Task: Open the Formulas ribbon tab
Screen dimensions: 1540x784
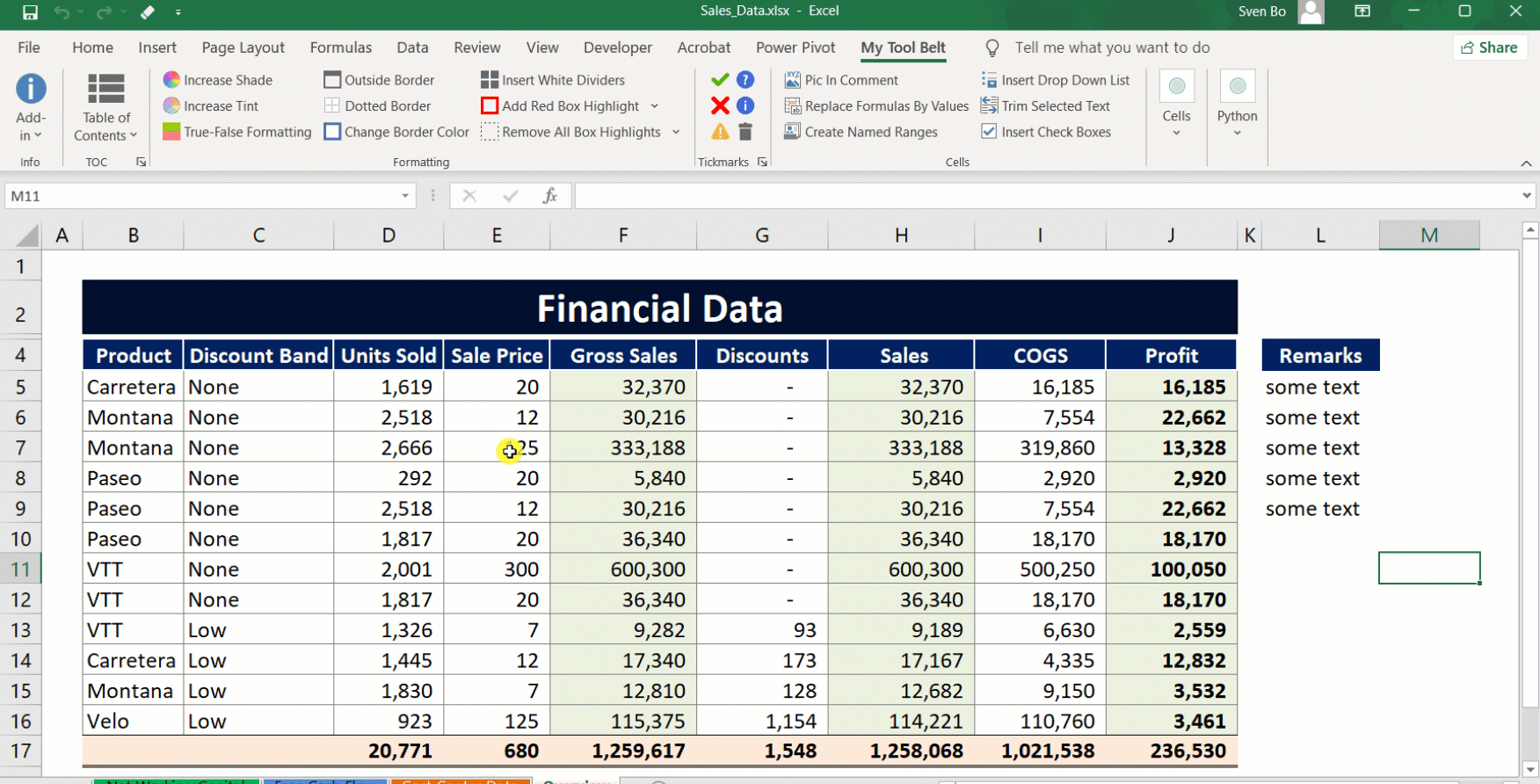Action: [x=340, y=47]
